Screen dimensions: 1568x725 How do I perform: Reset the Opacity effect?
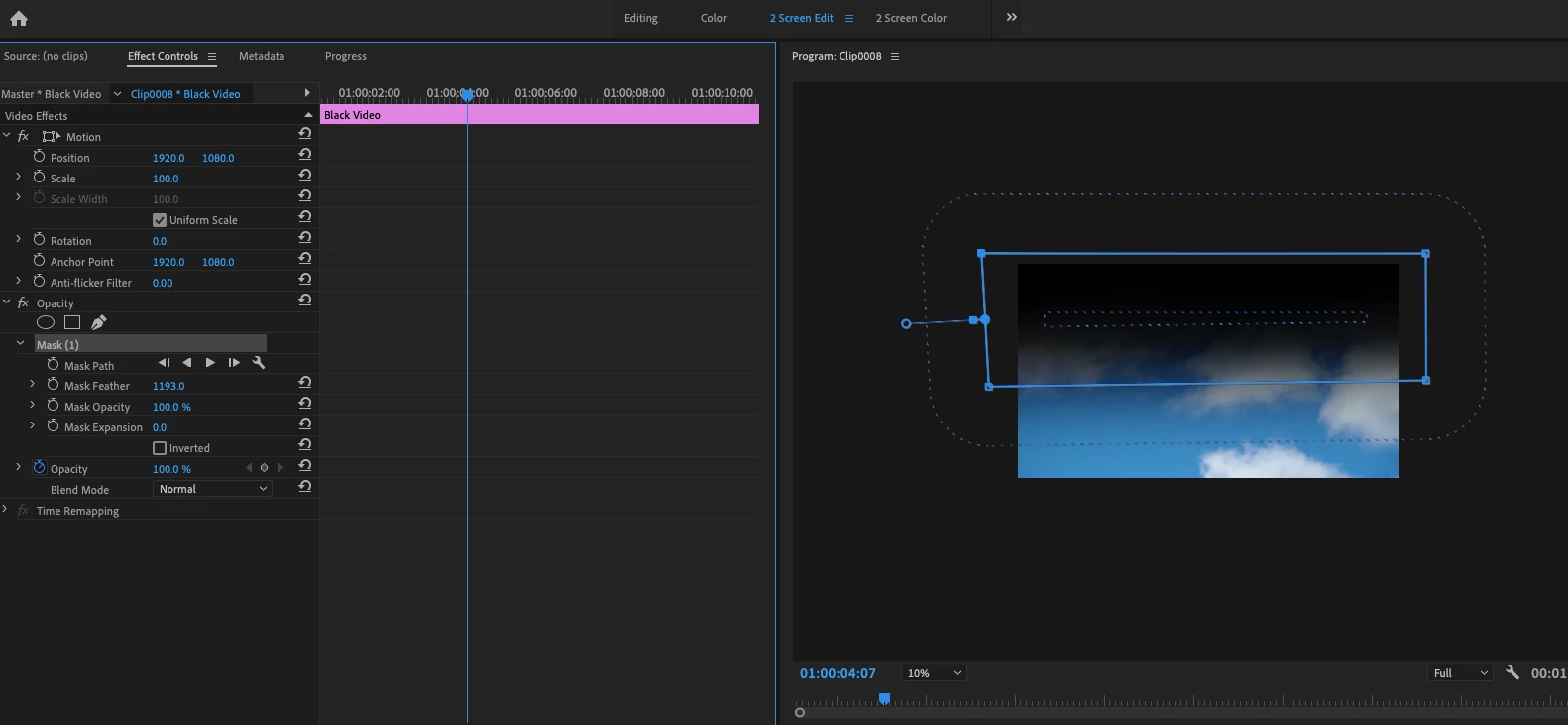[x=305, y=301]
